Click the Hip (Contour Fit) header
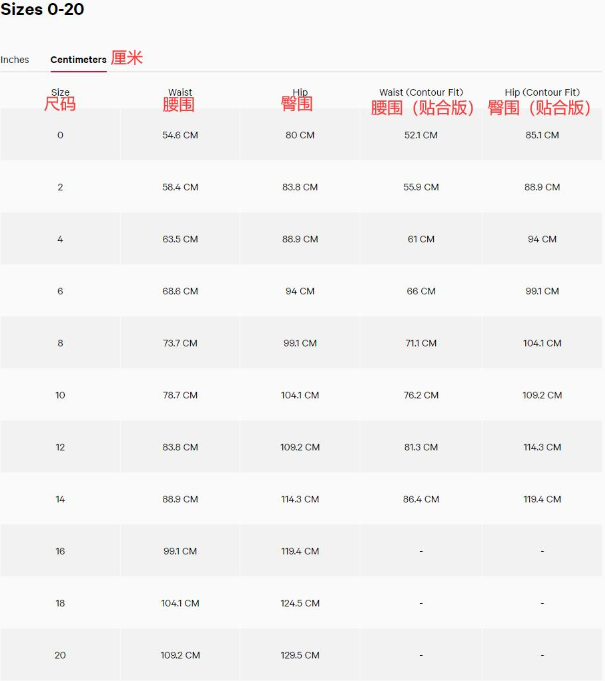Viewport: 605px width, 681px height. coord(542,92)
